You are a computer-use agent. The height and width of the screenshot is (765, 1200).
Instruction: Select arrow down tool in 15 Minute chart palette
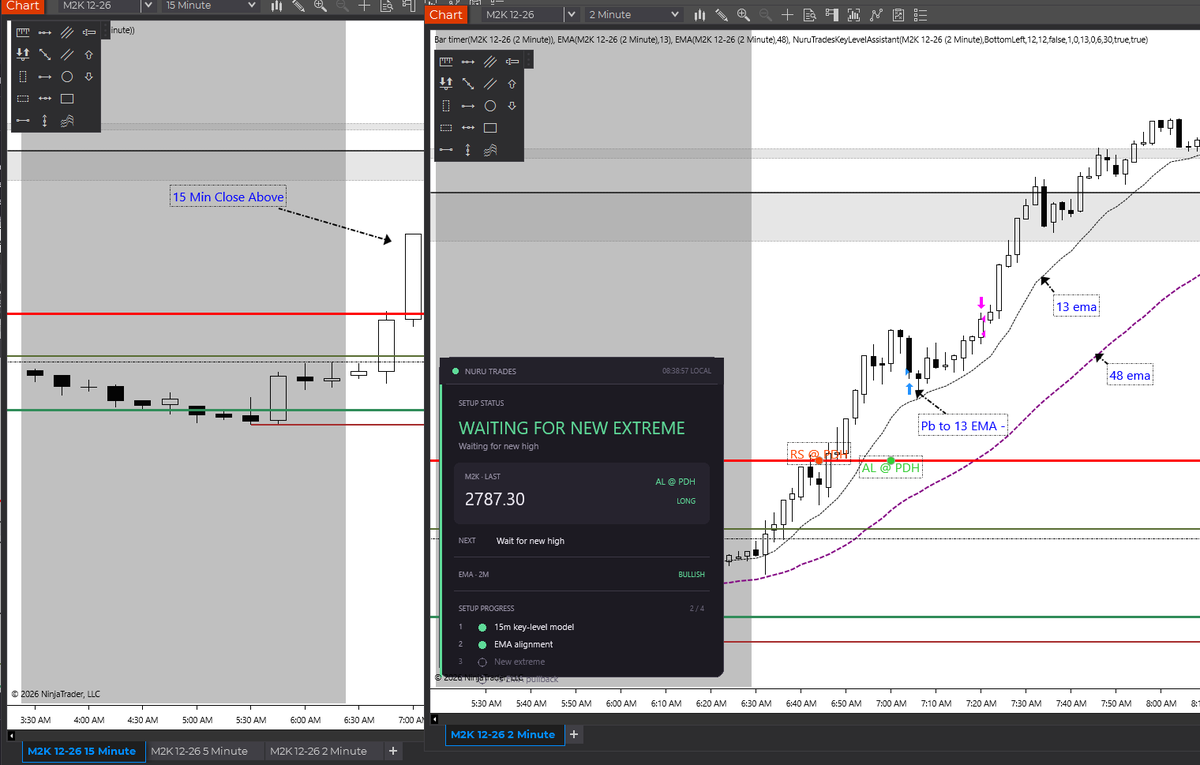tap(89, 76)
